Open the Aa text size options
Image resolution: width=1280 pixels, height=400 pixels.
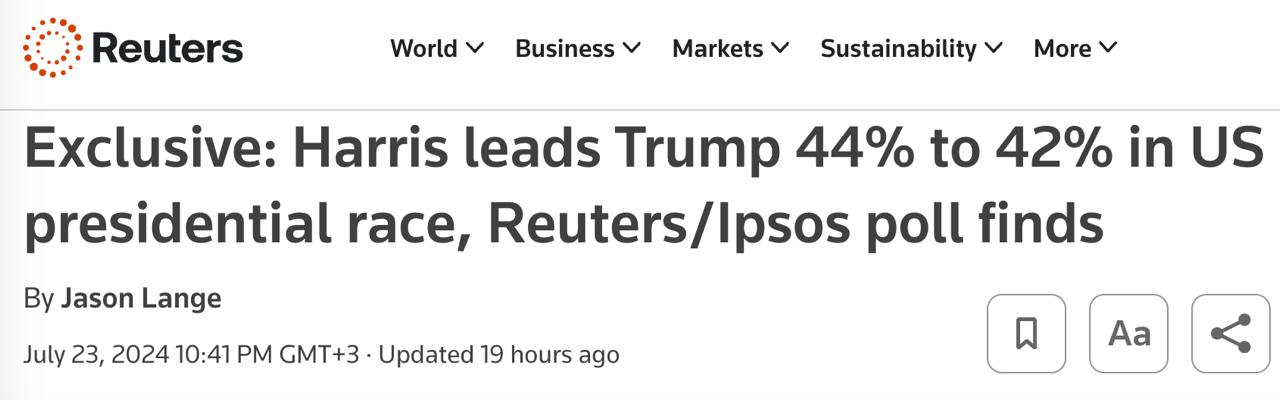tap(1129, 334)
